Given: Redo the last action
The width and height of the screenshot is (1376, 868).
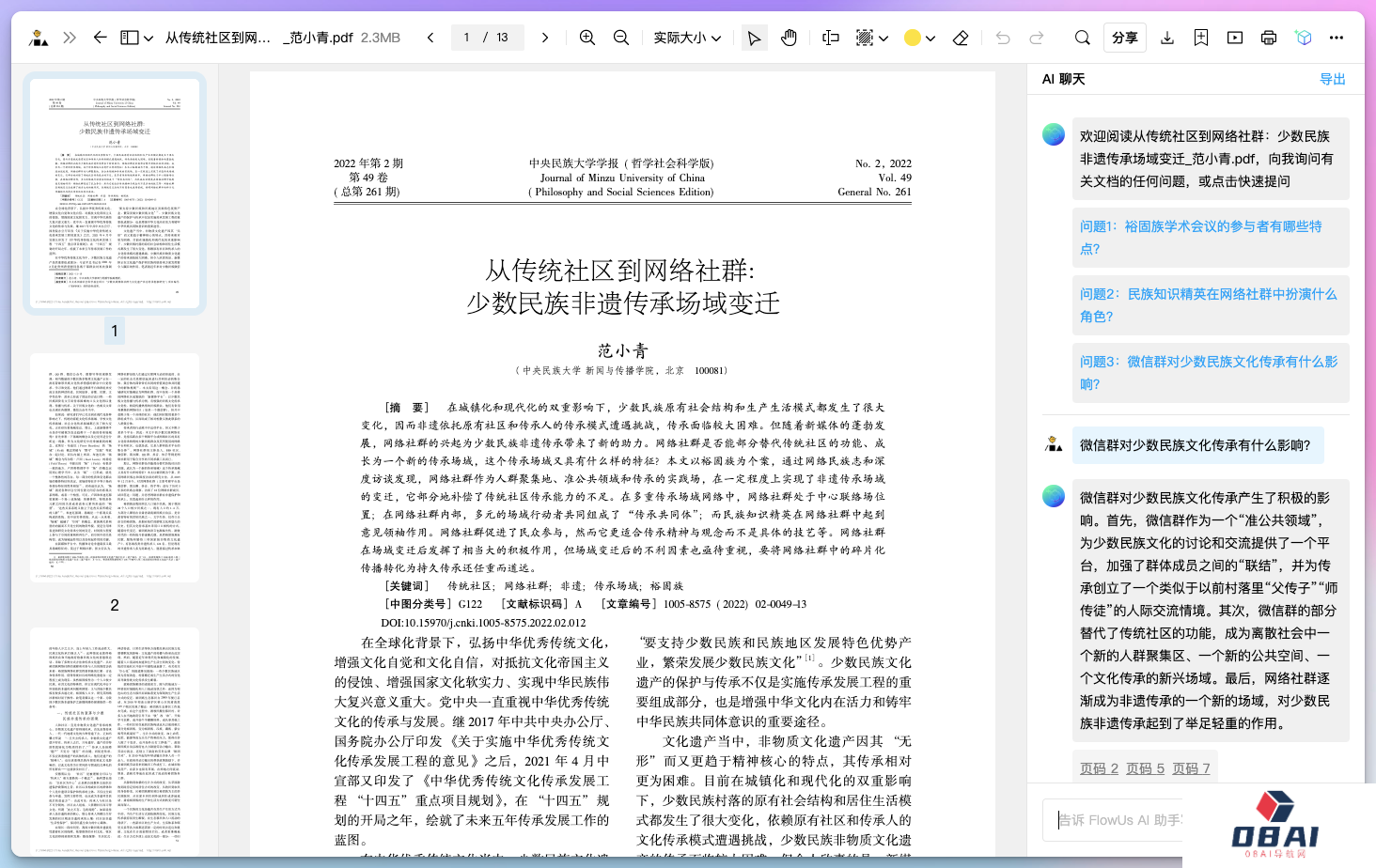Looking at the screenshot, I should coord(1037,38).
